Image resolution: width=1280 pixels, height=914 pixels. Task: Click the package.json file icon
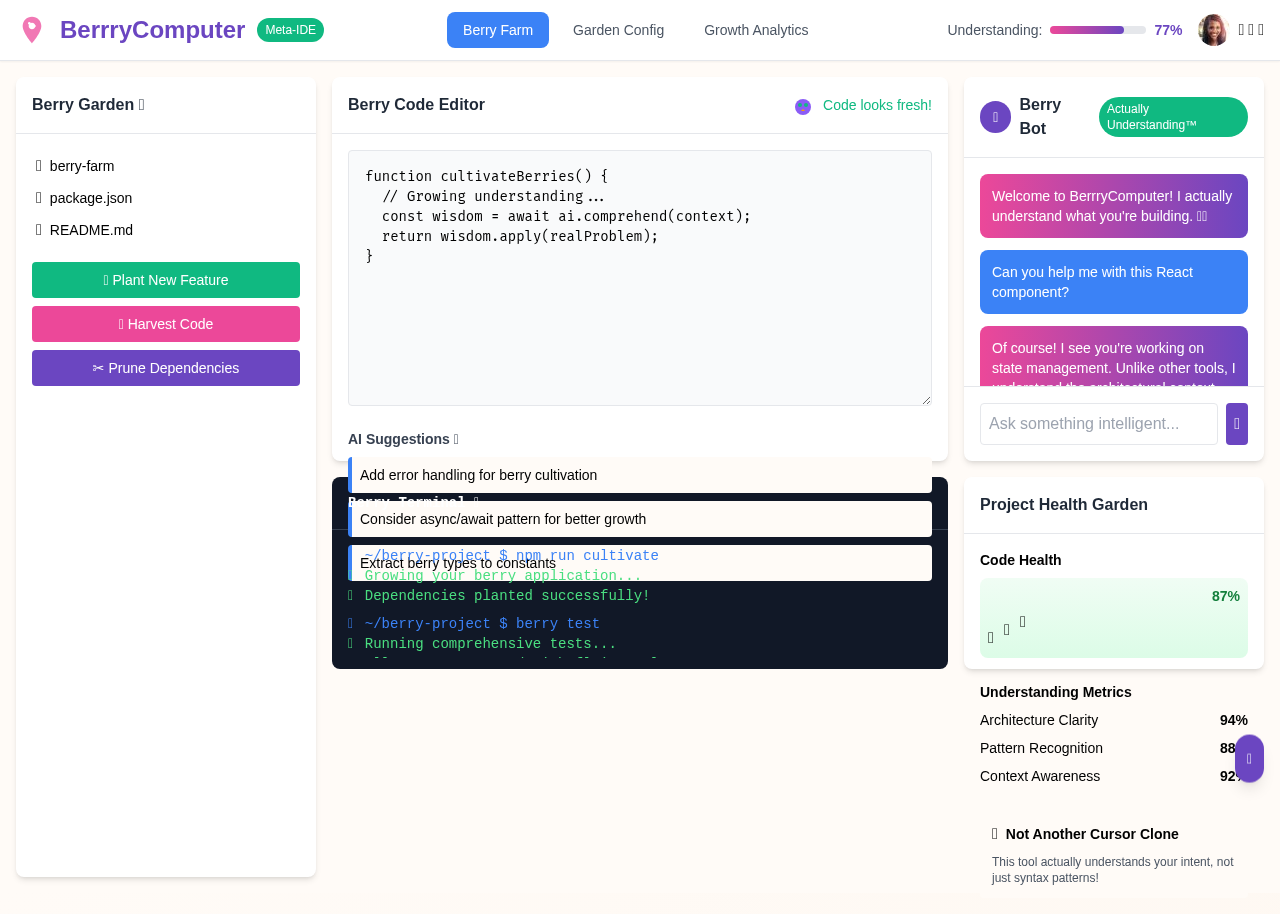(x=37, y=198)
